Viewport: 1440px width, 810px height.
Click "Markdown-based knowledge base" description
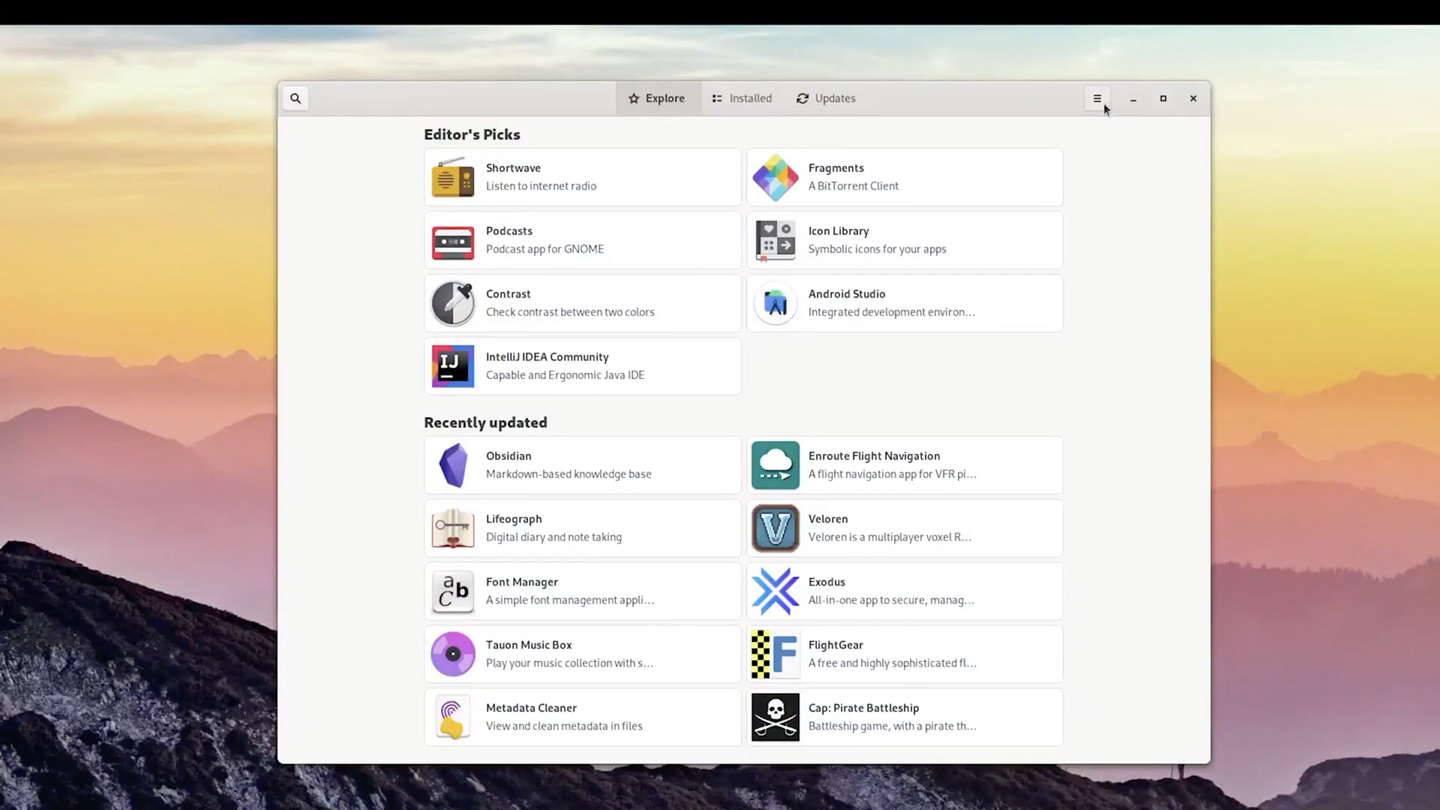[569, 474]
